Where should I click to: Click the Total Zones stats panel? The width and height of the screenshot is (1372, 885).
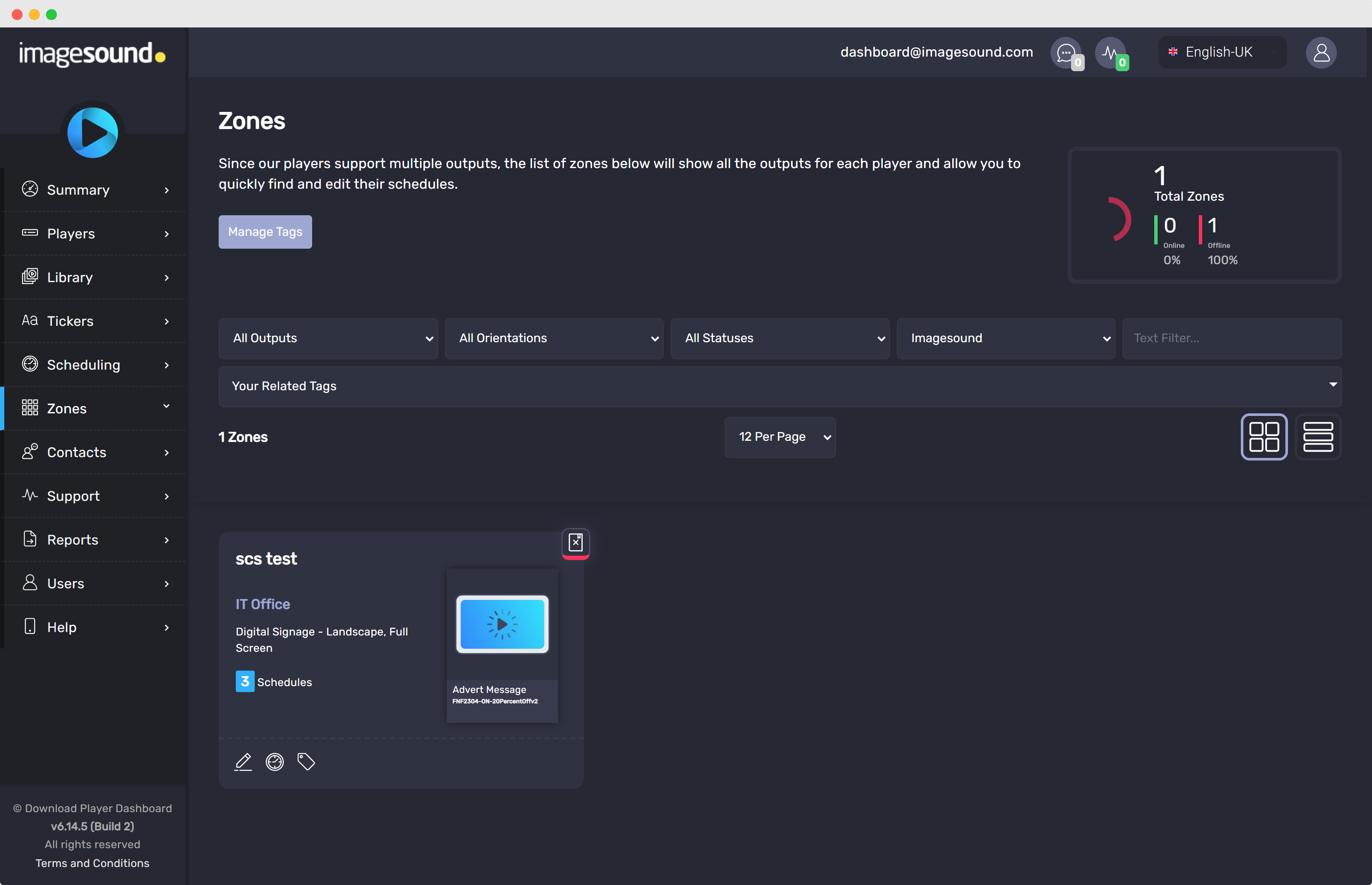[x=1204, y=215]
